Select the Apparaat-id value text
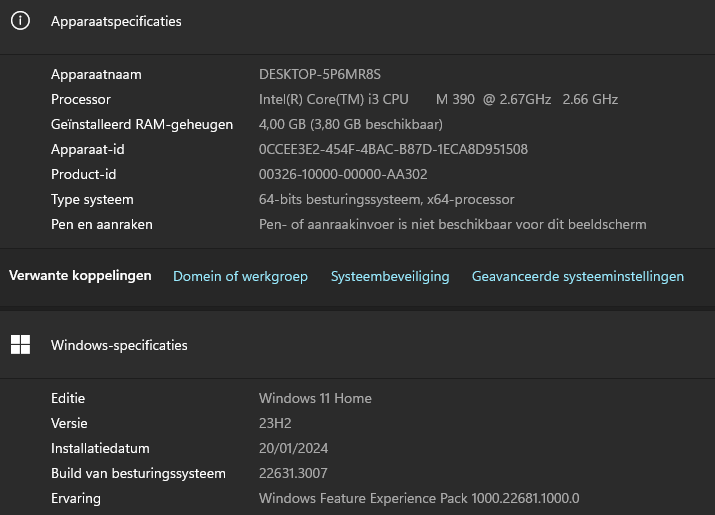The height and width of the screenshot is (515, 715). pyautogui.click(x=393, y=149)
